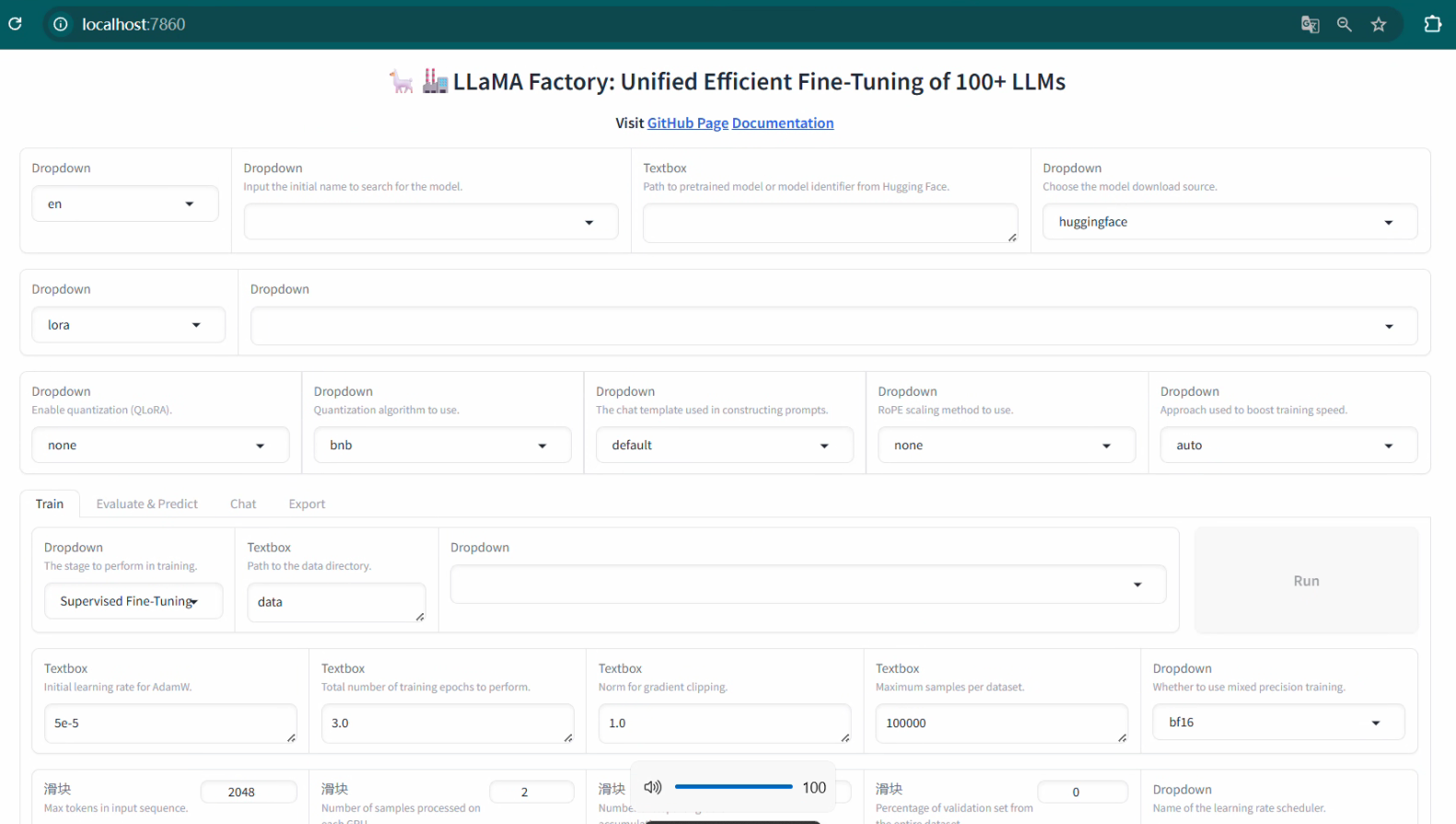
Task: Focus the learning rate field 5e-5
Action: coord(170,724)
